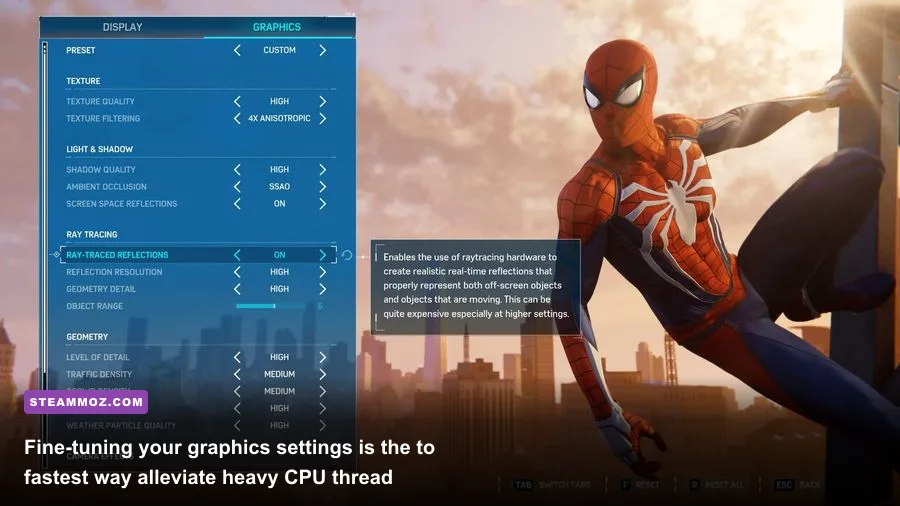Click the ESC Back prompt
The height and width of the screenshot is (506, 900).
pyautogui.click(x=798, y=485)
